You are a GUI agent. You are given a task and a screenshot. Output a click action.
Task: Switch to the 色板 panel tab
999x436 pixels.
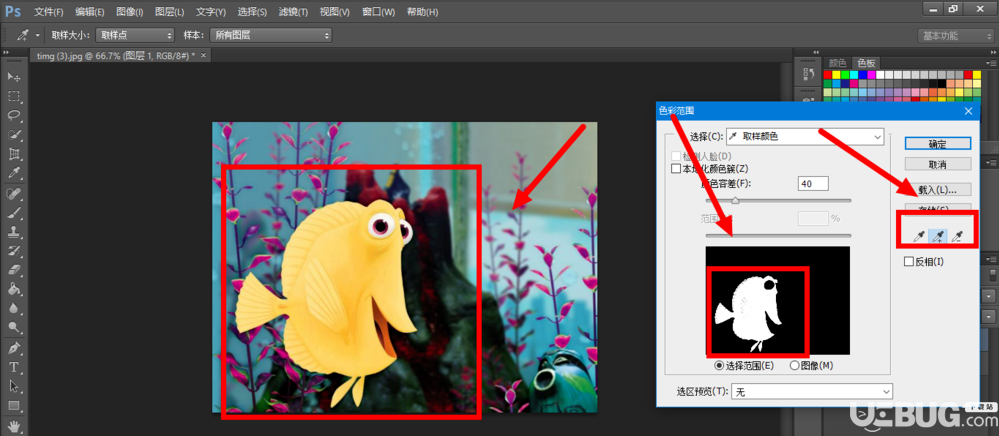[866, 62]
